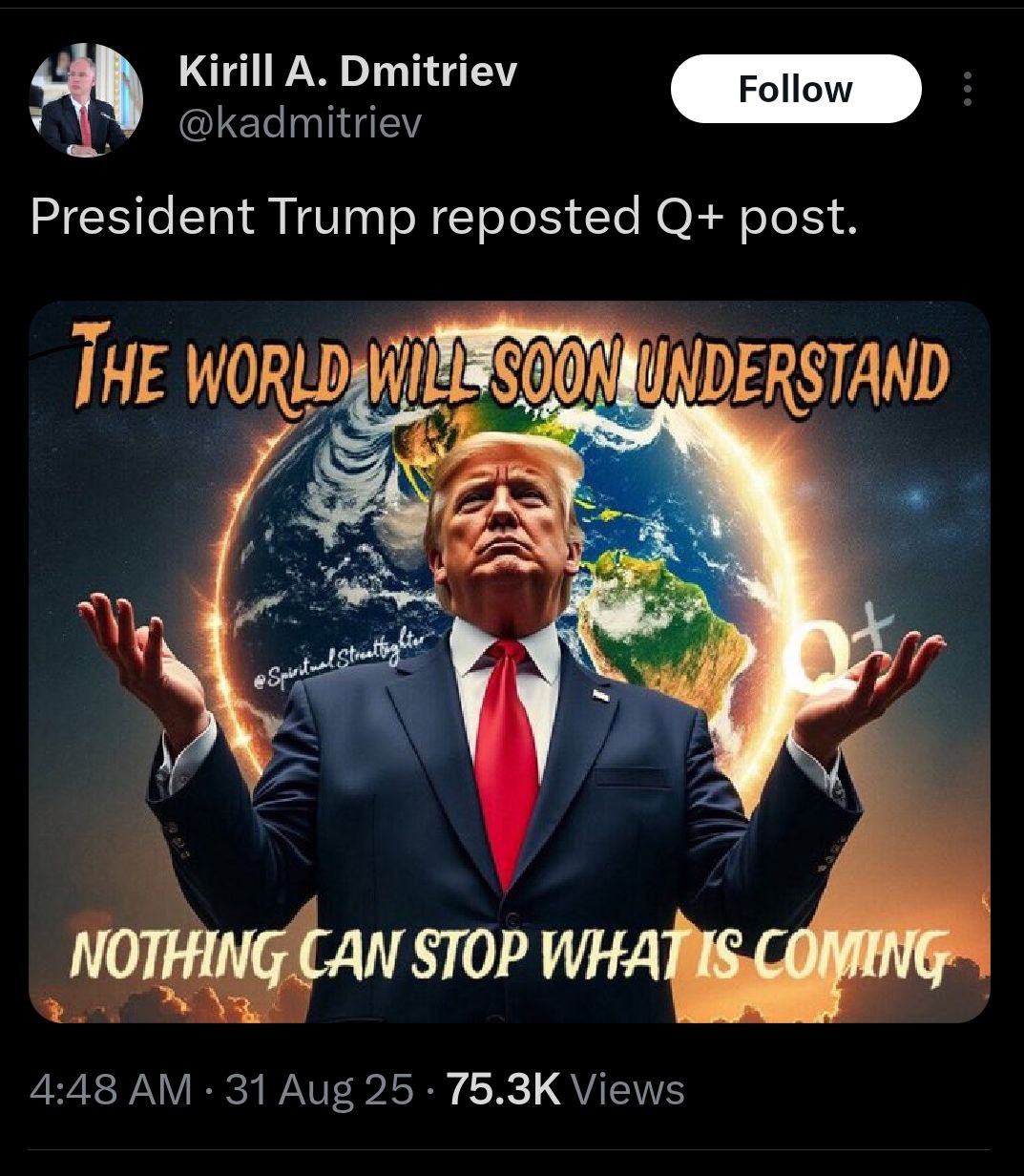Click the @kadmitriev handle

(x=300, y=123)
